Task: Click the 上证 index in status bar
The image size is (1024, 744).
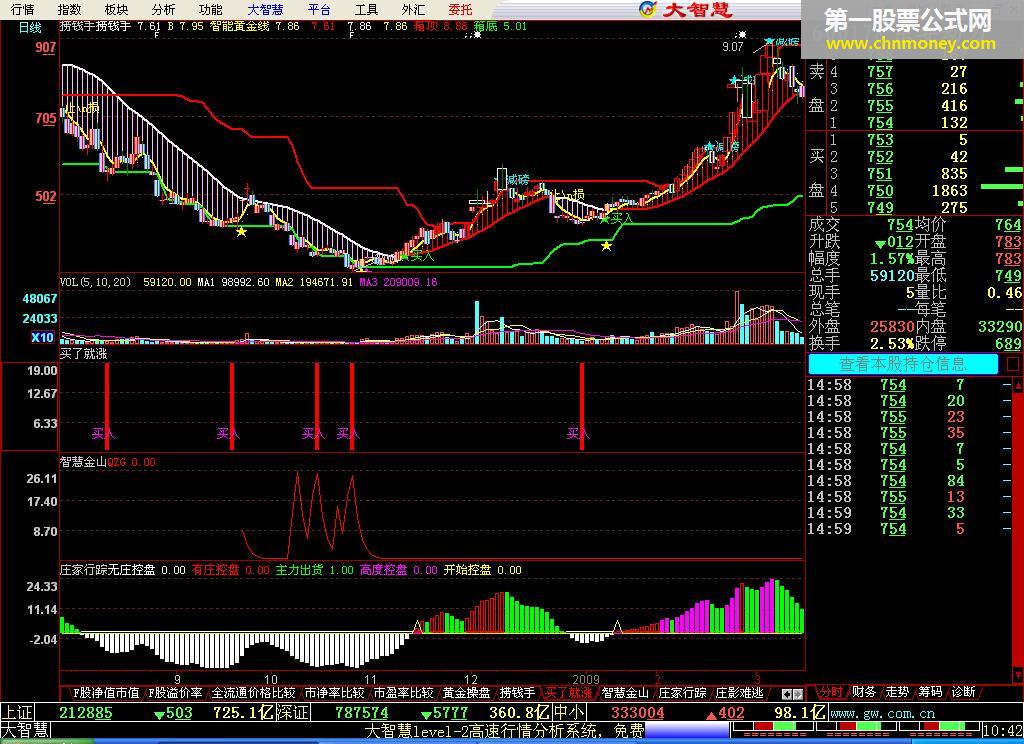Action: coord(18,713)
